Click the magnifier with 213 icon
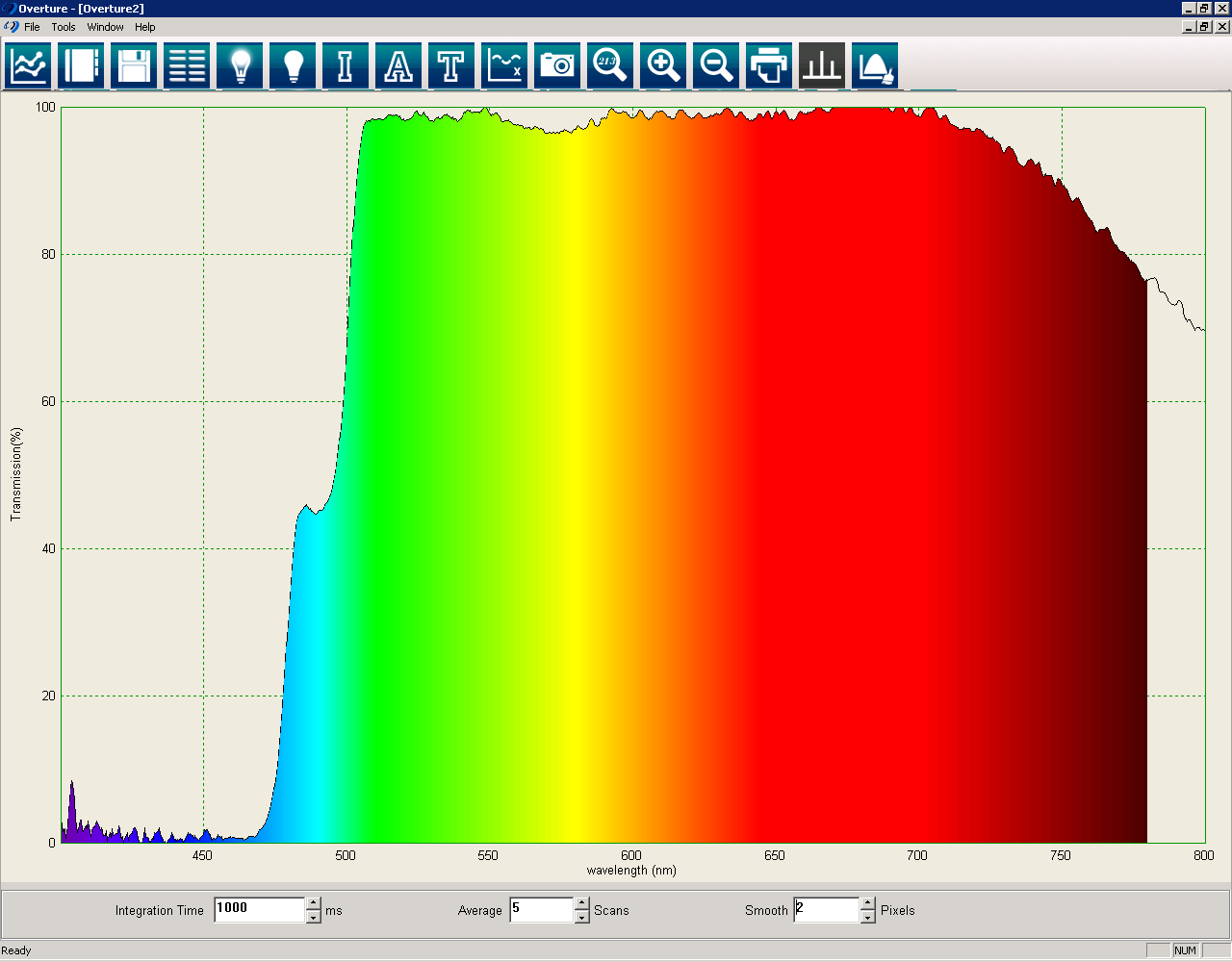This screenshot has width=1232, height=962. pyautogui.click(x=610, y=66)
